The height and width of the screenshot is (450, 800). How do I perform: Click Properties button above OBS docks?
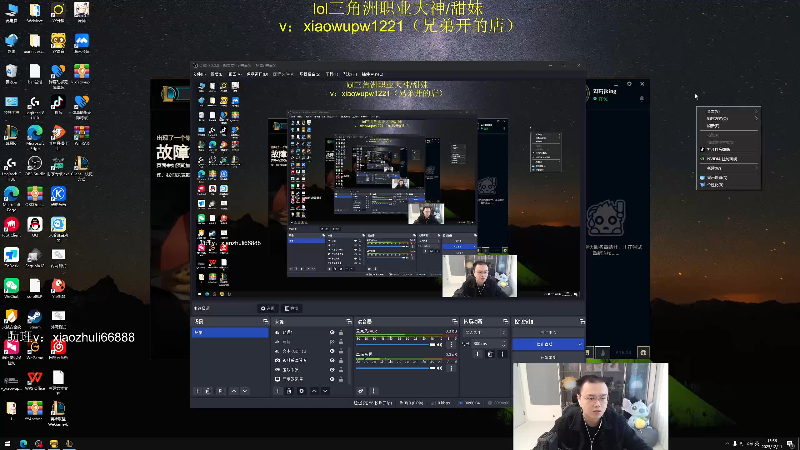pos(268,308)
